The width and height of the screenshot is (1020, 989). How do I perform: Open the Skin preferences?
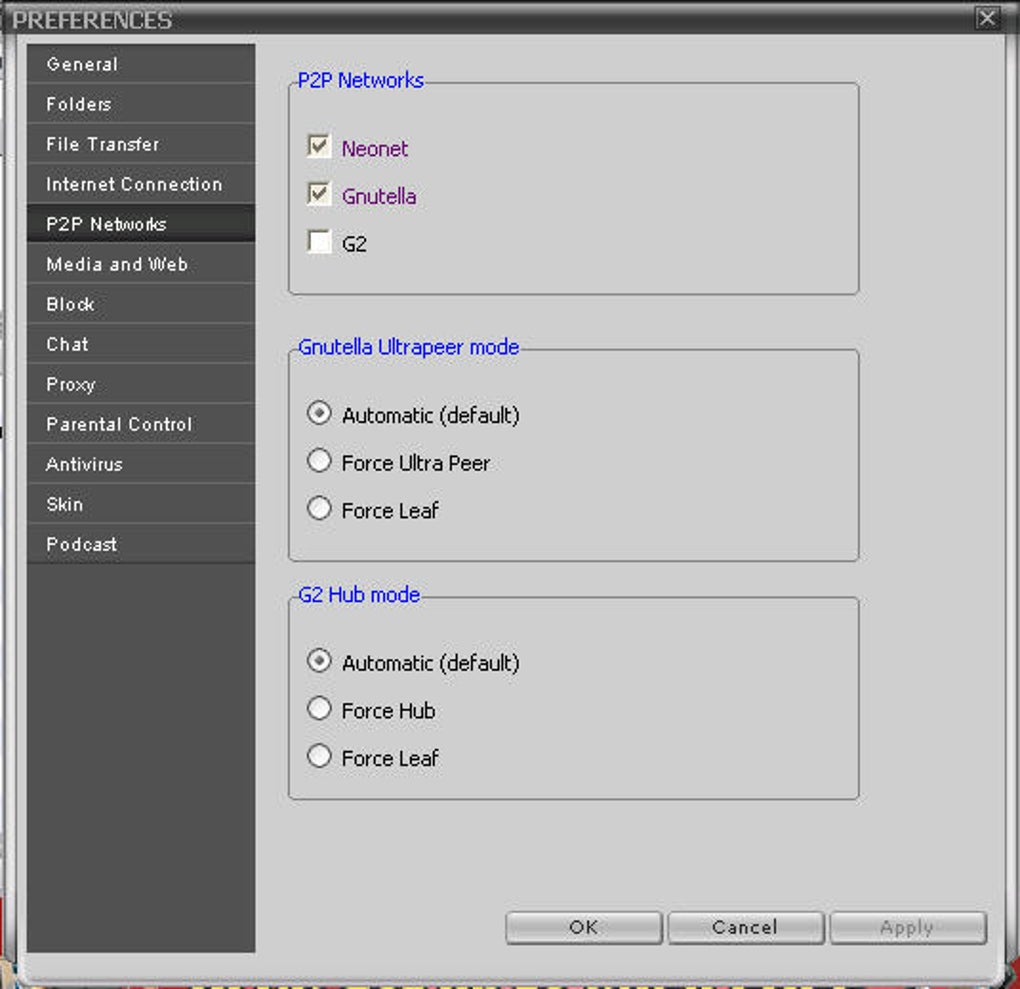click(141, 504)
